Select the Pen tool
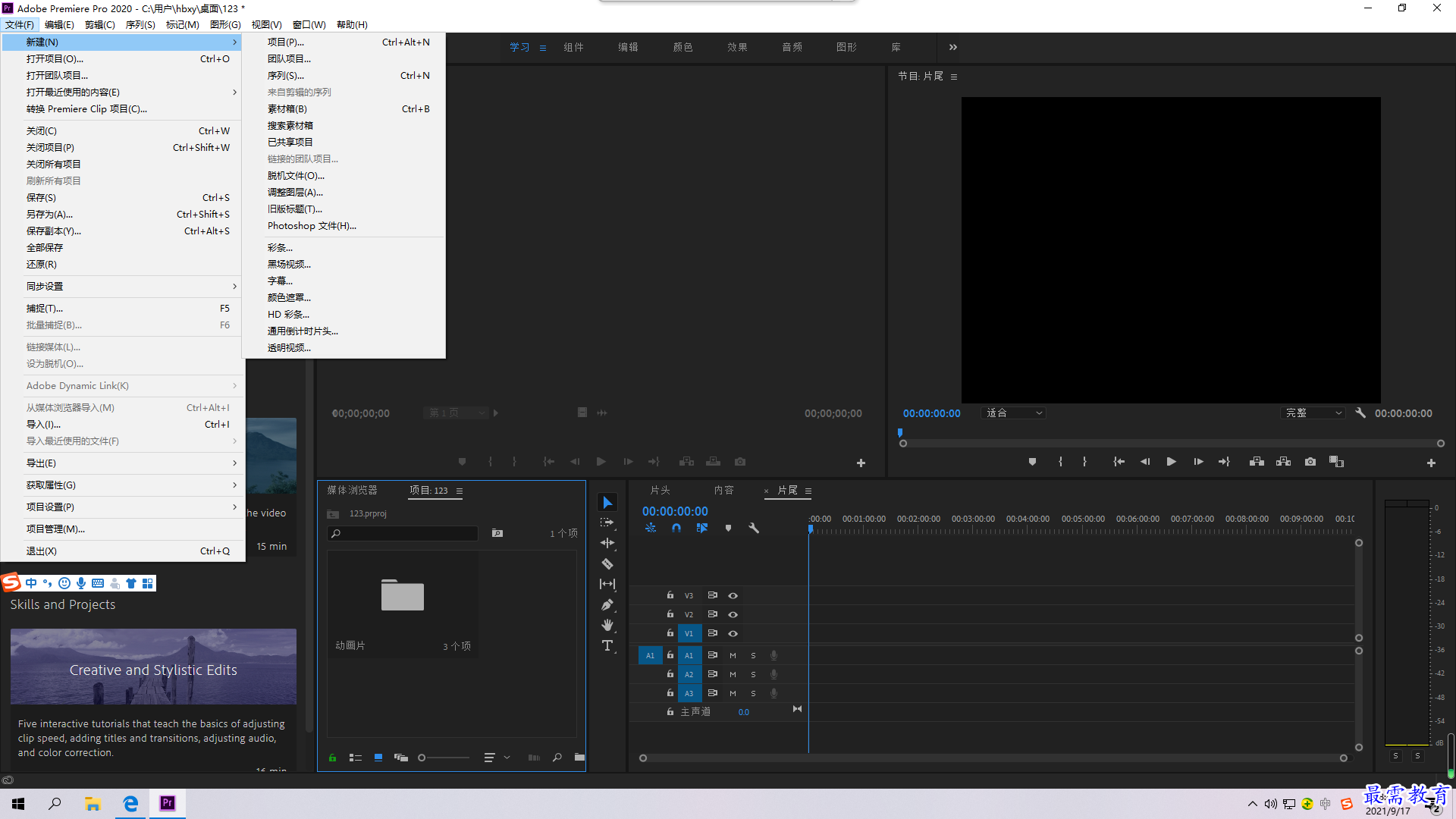This screenshot has height=819, width=1456. 607,604
